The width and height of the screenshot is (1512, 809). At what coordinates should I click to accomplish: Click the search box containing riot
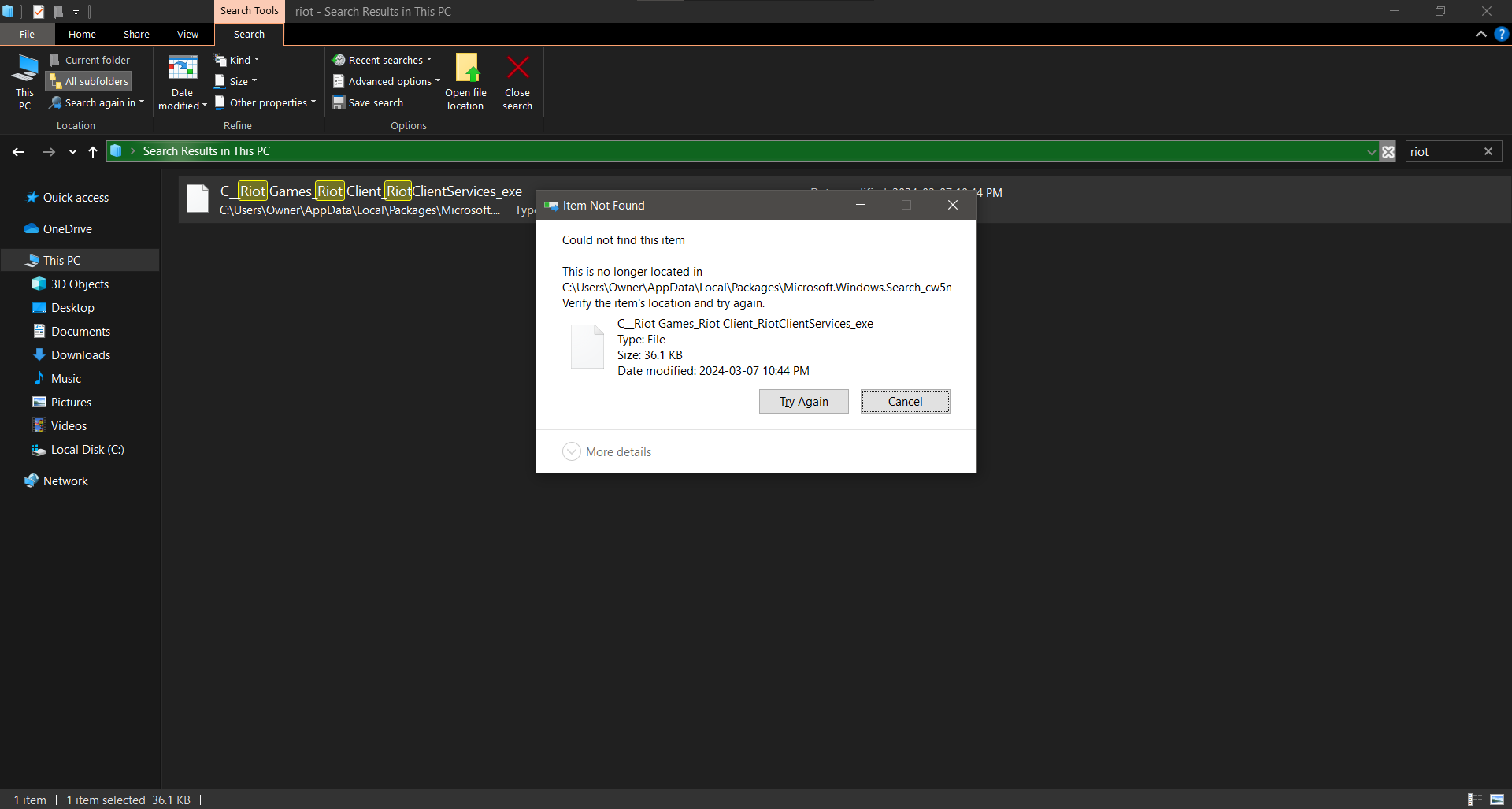[1443, 152]
